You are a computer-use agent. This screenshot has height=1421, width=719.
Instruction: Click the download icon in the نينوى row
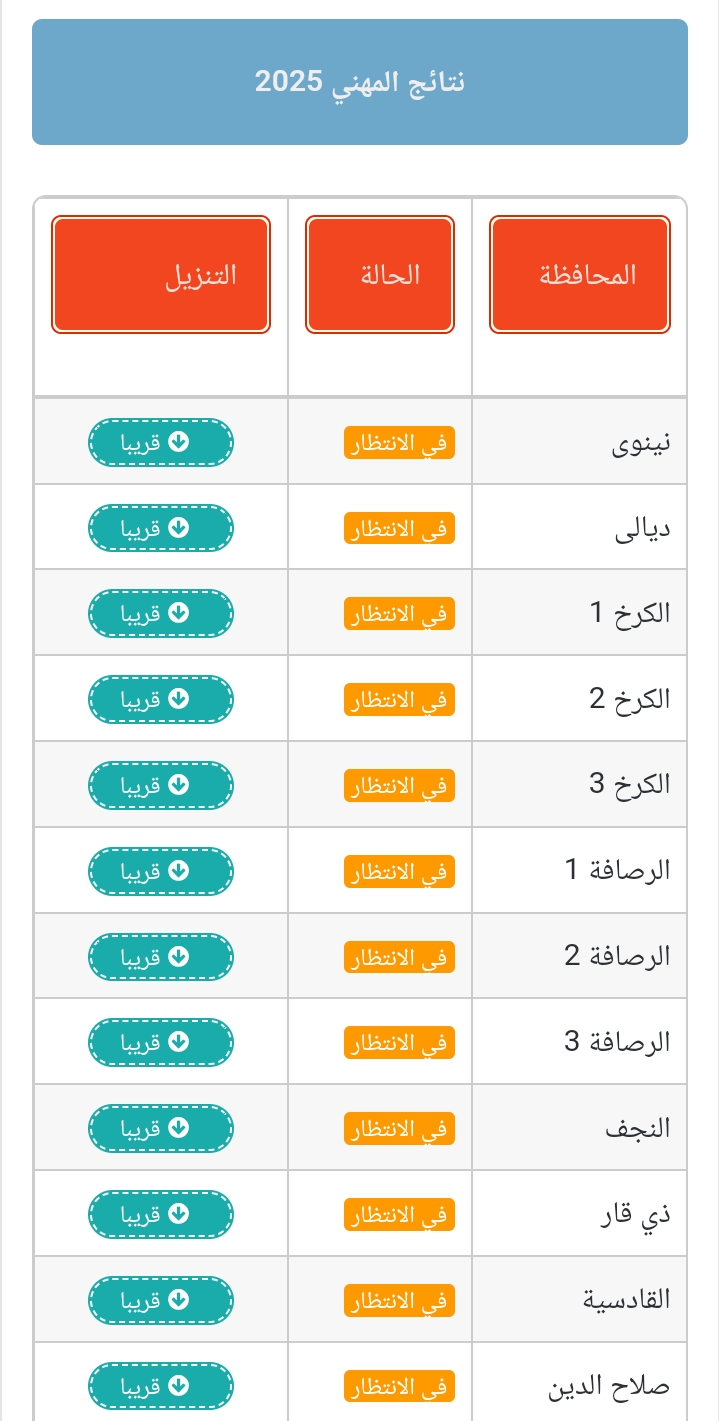pos(178,442)
